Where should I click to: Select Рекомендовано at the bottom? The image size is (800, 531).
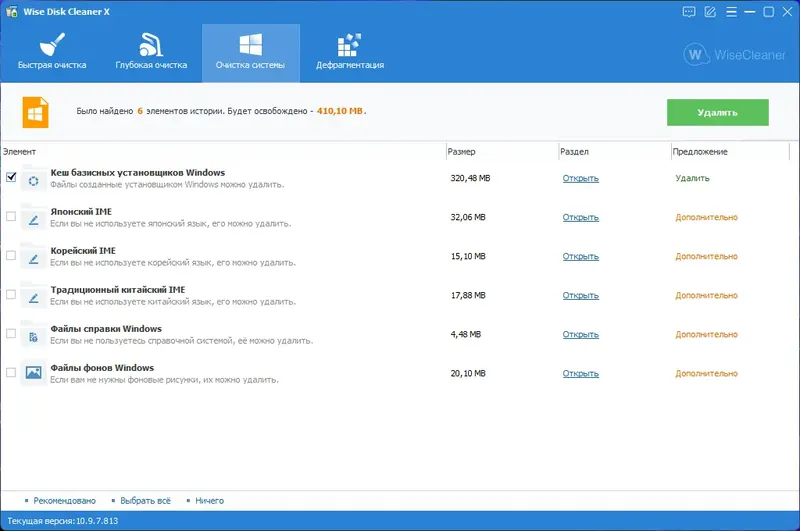(64, 501)
